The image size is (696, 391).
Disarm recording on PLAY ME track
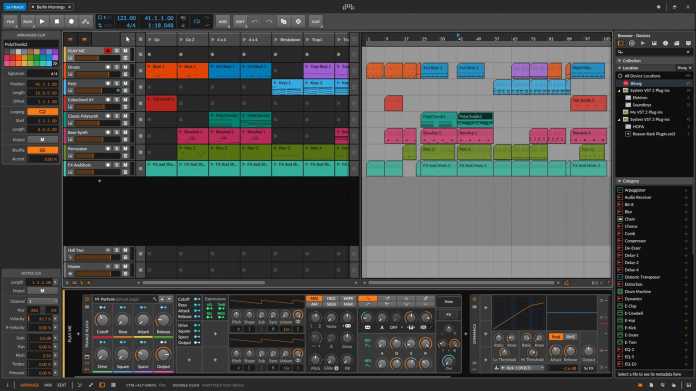pyautogui.click(x=108, y=51)
